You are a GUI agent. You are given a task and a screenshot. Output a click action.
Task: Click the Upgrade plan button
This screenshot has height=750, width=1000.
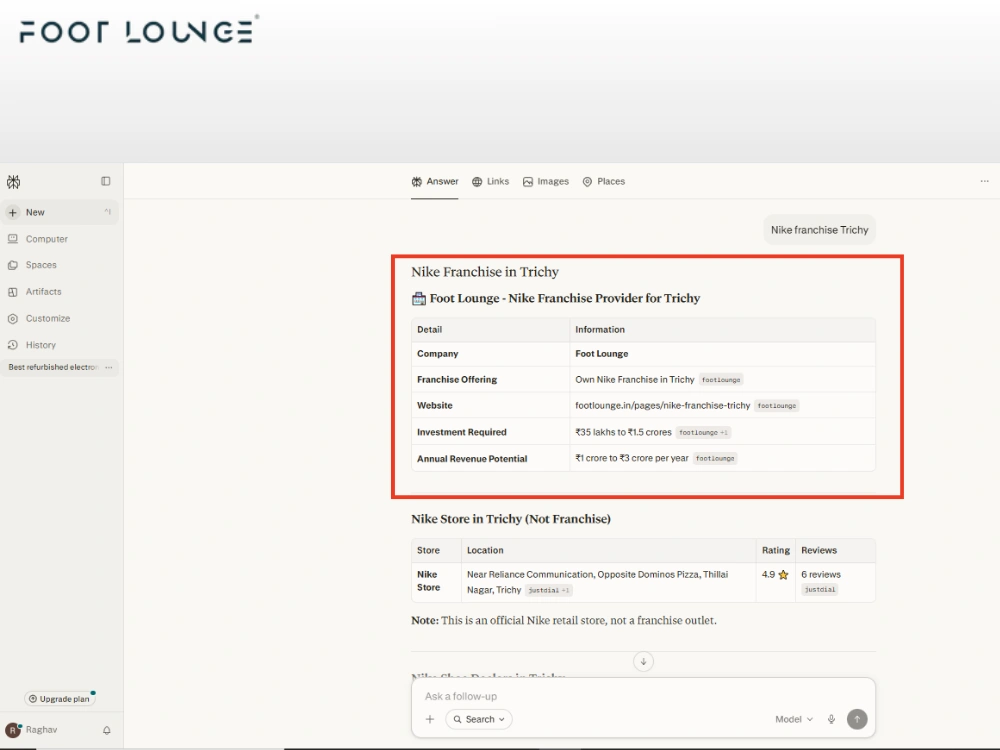coord(60,699)
